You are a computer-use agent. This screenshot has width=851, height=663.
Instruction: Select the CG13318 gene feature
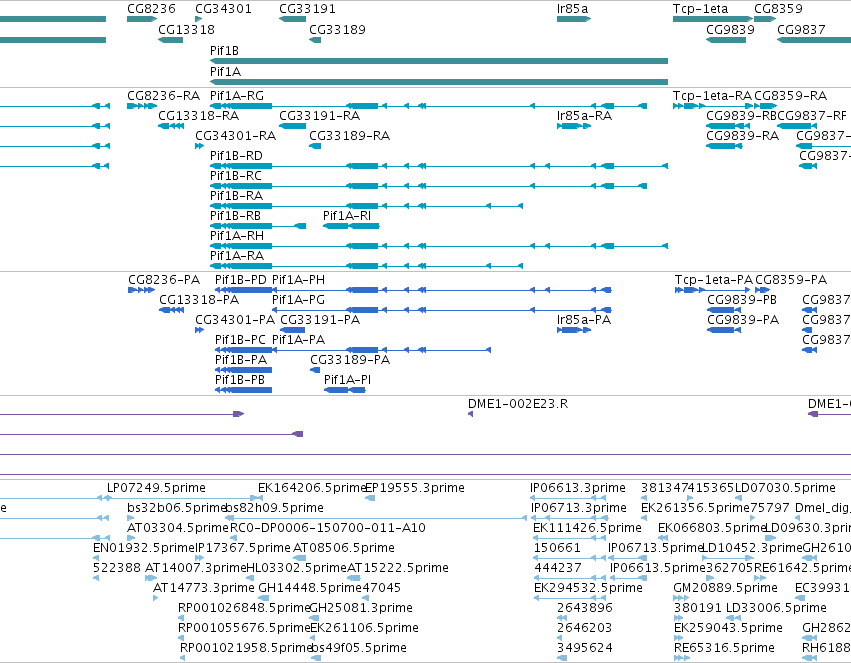pos(170,40)
